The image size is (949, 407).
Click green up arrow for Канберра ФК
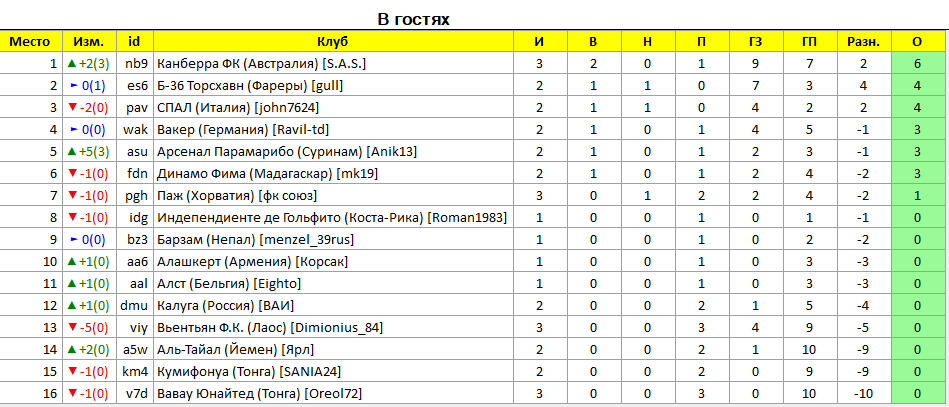coord(71,64)
